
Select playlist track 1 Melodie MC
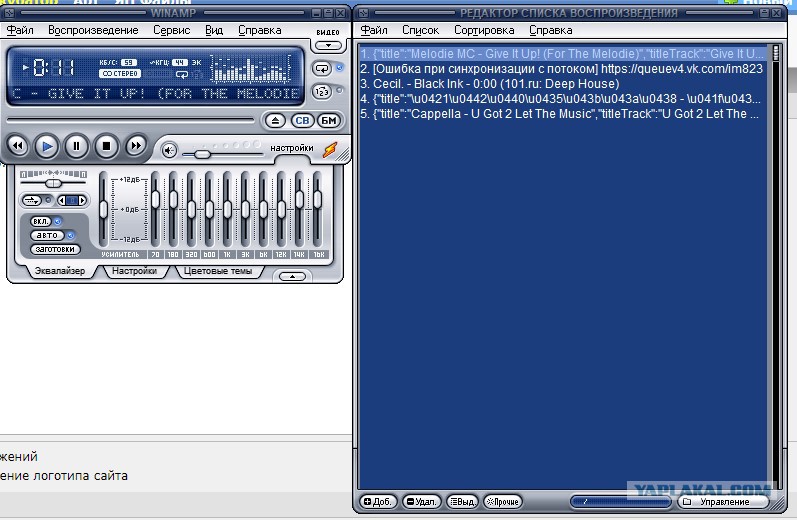click(562, 53)
